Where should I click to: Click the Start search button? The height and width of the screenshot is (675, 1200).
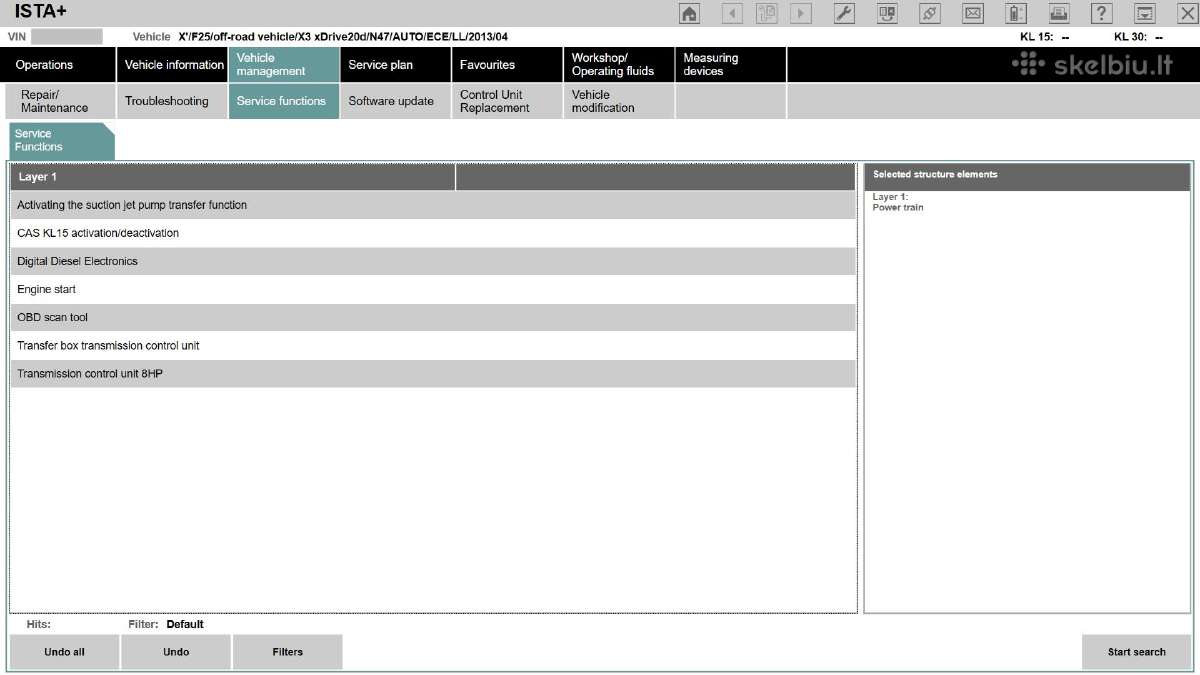pyautogui.click(x=1136, y=652)
